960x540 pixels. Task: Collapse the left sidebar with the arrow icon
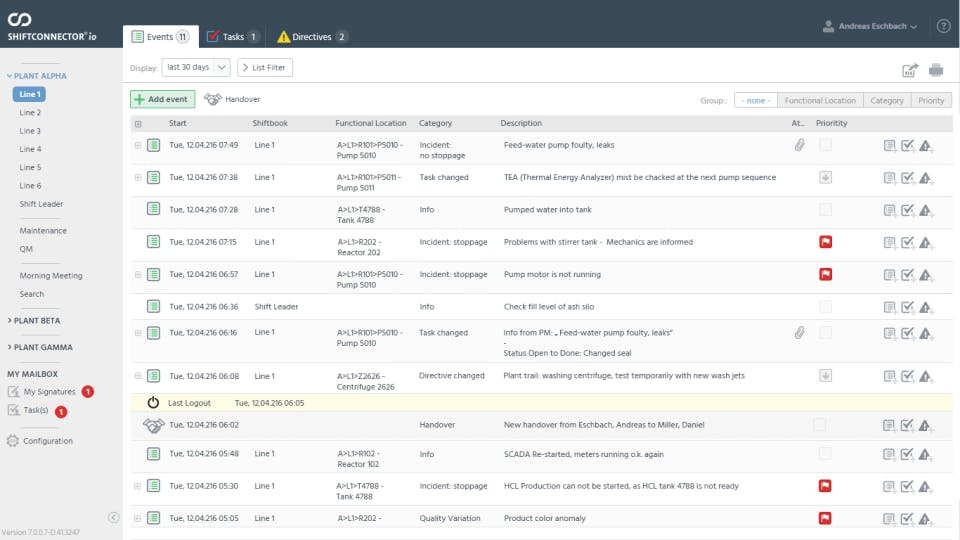pyautogui.click(x=113, y=517)
